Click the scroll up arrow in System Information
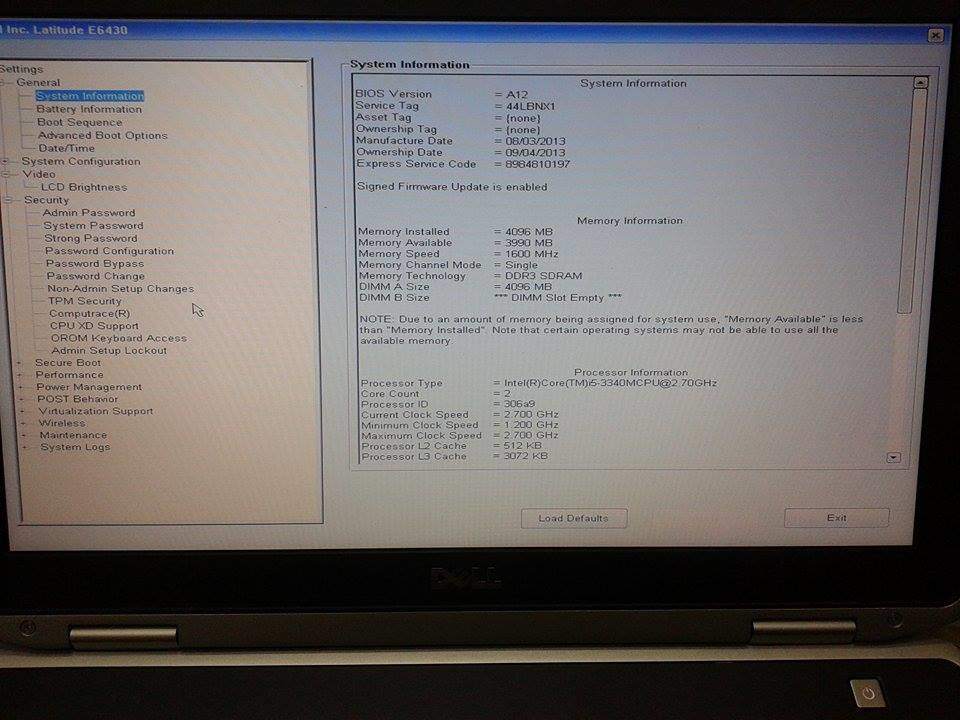The height and width of the screenshot is (720, 960). click(x=920, y=82)
